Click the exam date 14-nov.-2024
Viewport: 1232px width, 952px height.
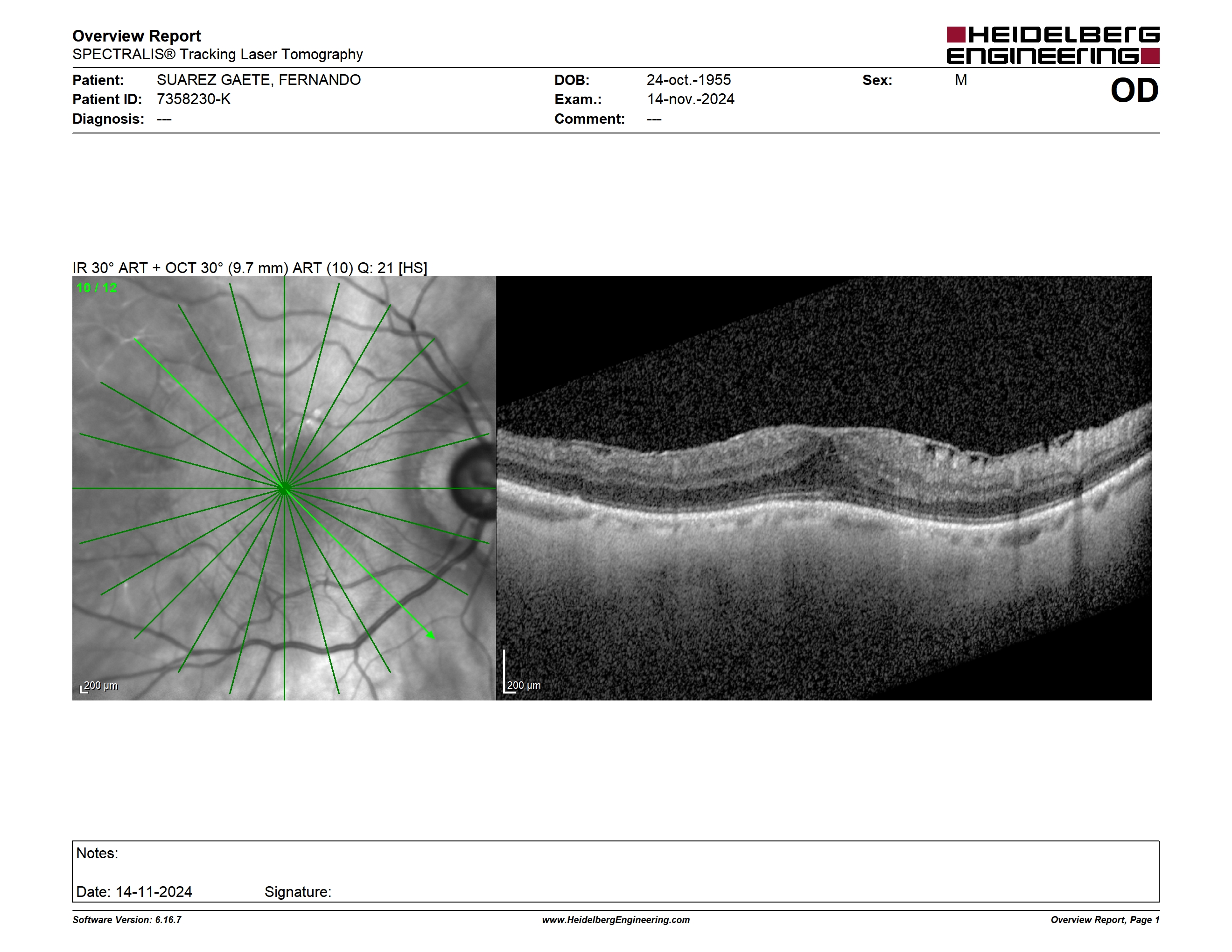click(691, 99)
